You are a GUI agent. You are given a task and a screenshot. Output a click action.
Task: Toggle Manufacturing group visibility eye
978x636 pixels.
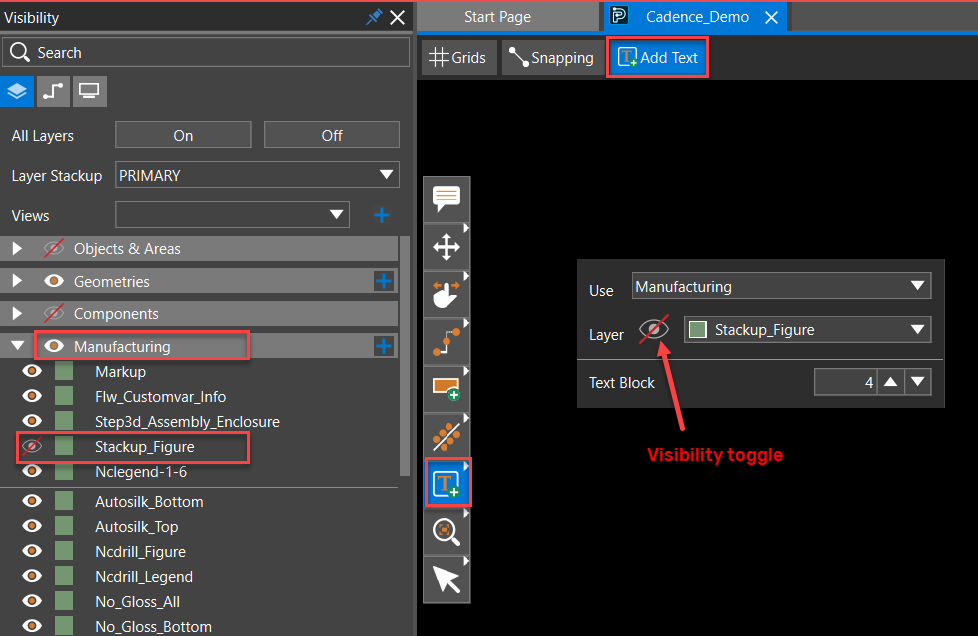pyautogui.click(x=54, y=346)
